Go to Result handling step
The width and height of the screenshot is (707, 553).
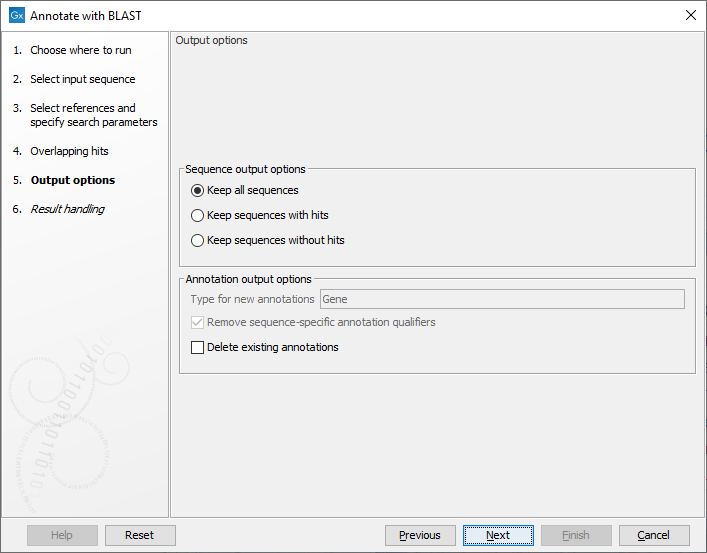[x=67, y=209]
